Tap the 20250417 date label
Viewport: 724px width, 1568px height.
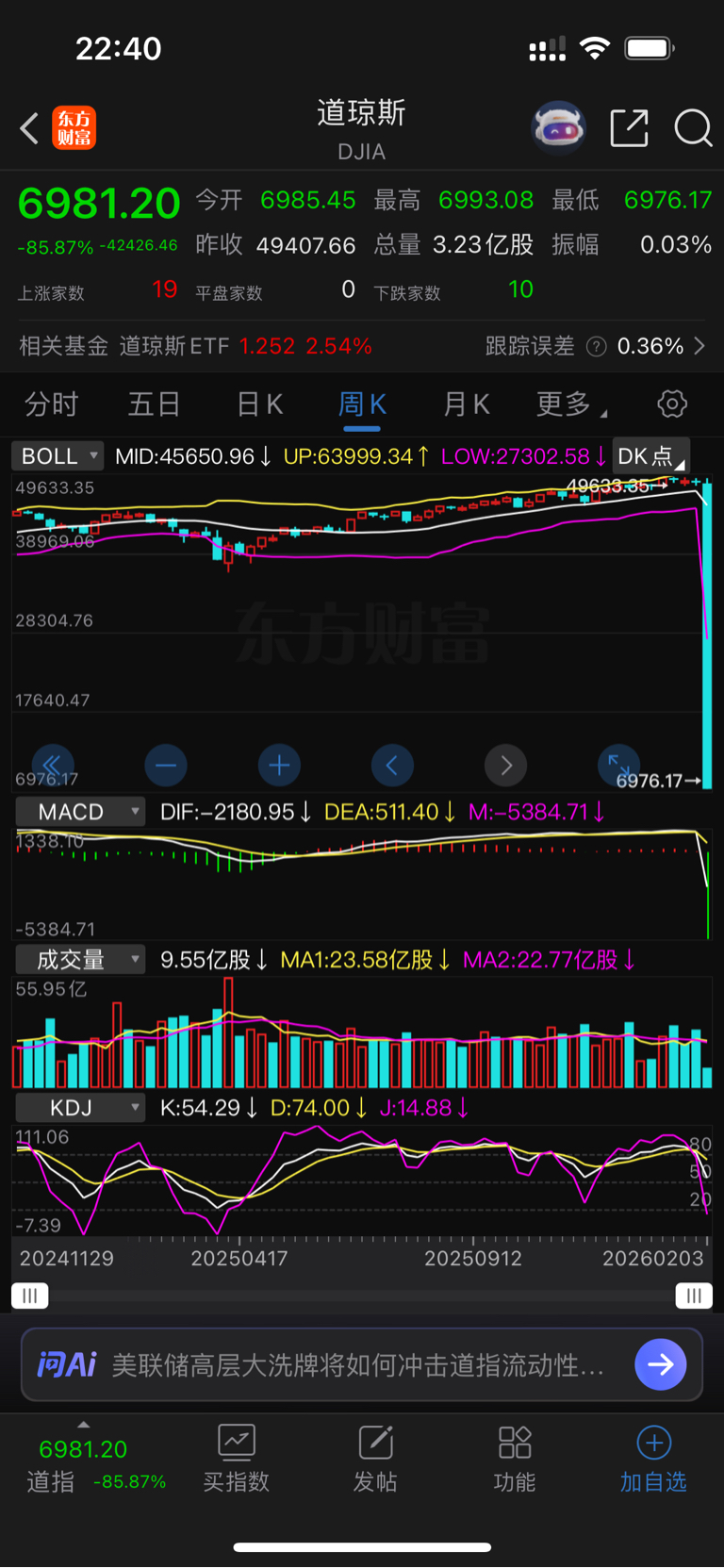click(239, 1259)
